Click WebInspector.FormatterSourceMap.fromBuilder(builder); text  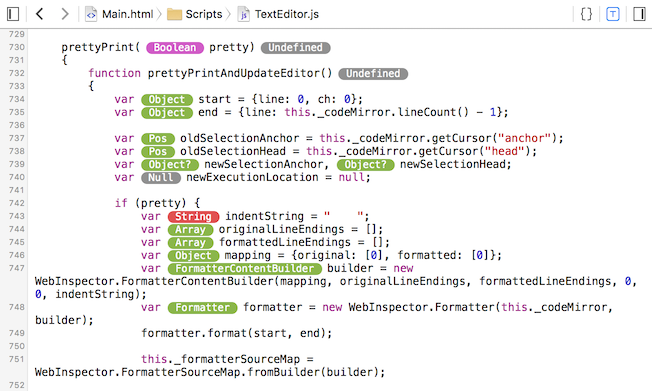[x=210, y=372]
